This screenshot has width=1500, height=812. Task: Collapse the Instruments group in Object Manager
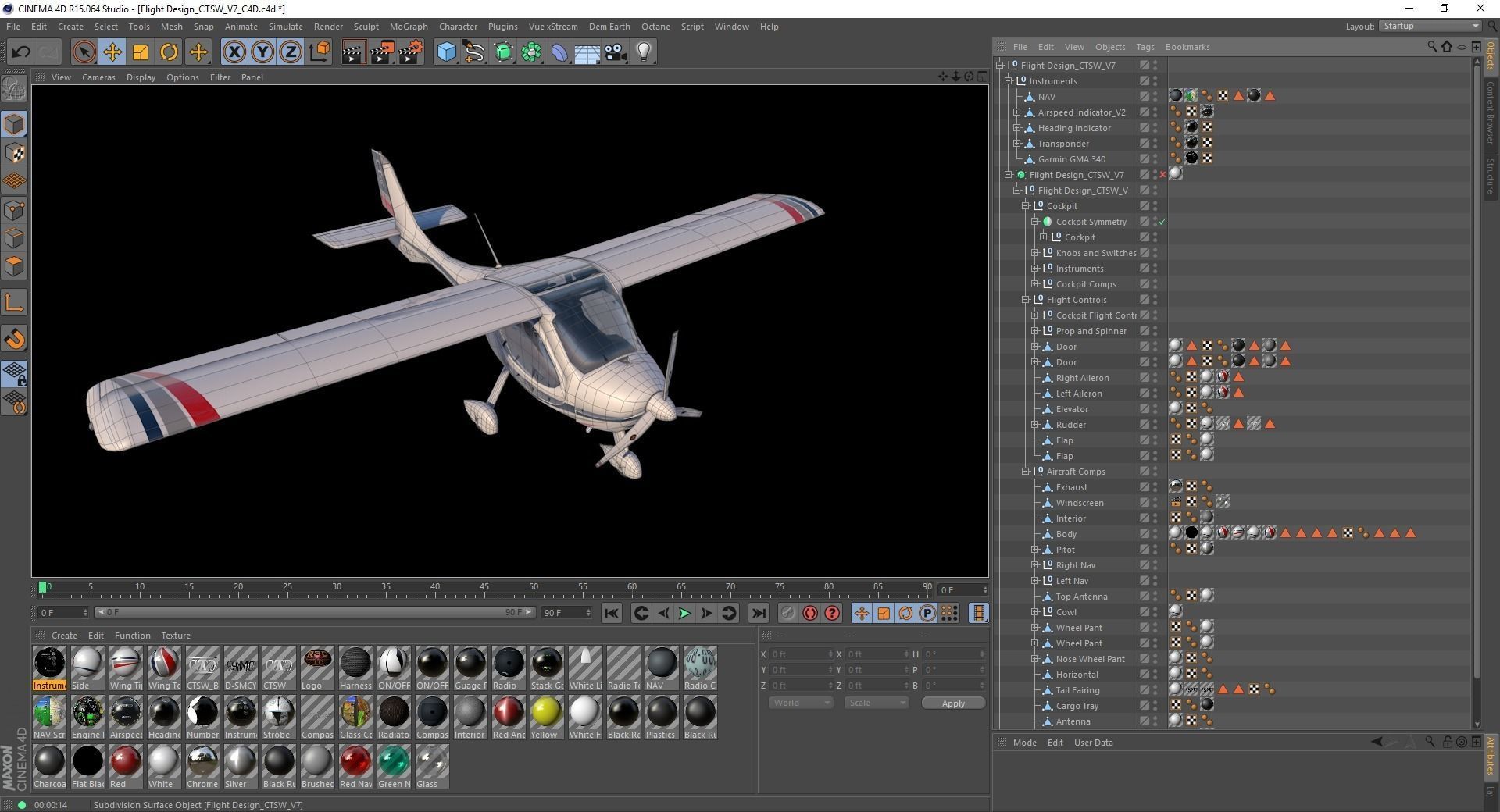point(1008,81)
